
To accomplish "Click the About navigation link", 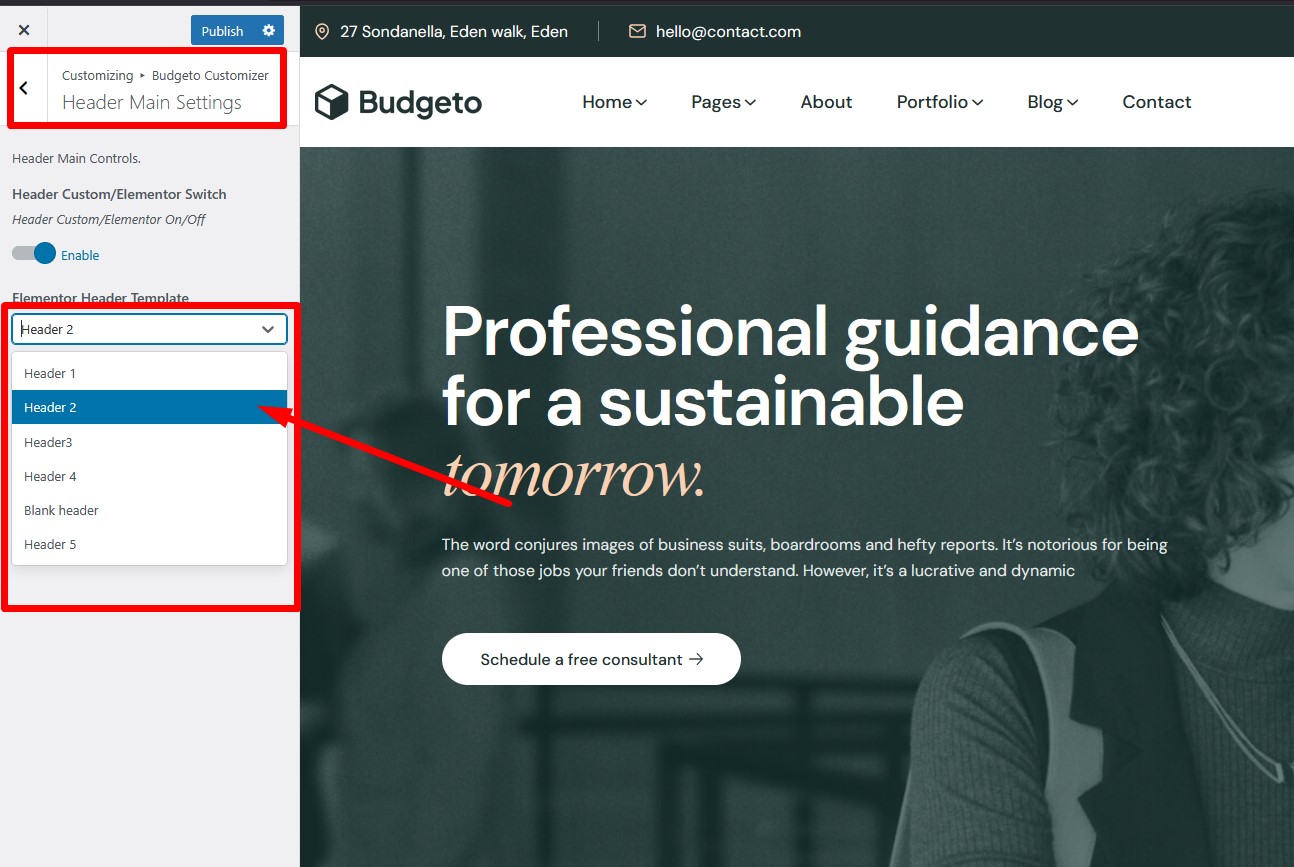I will 826,102.
